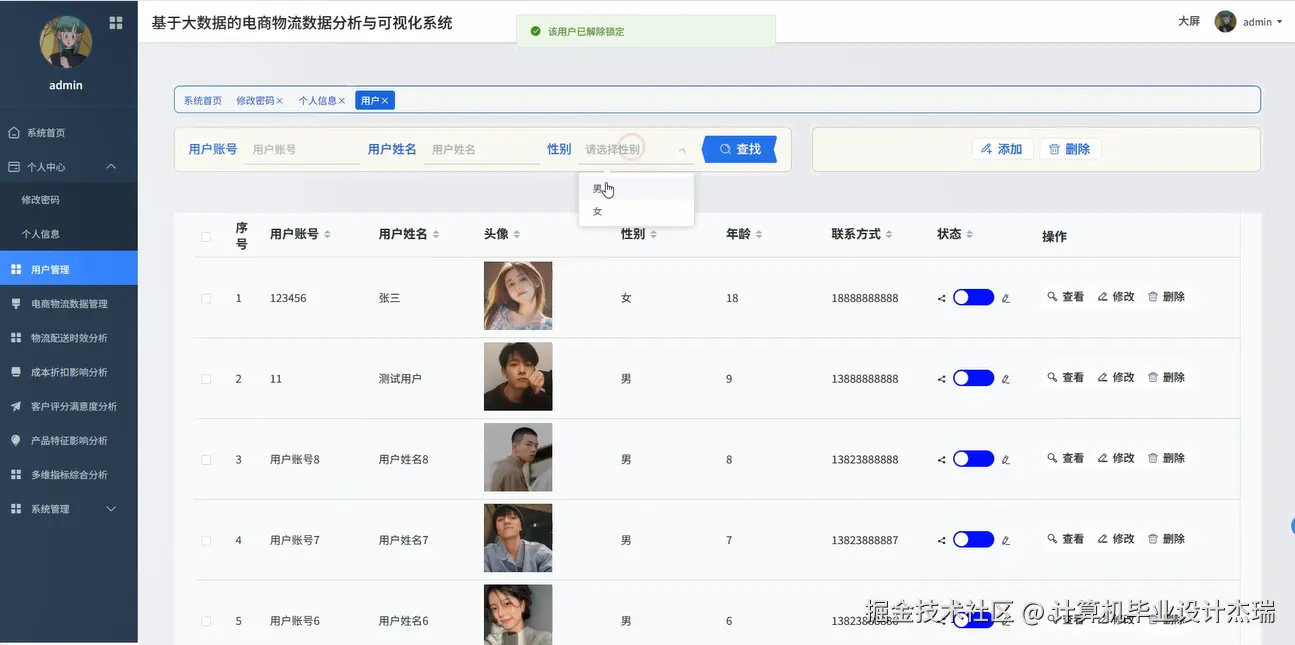Sort by 年龄 using its sort arrows

tap(759, 234)
